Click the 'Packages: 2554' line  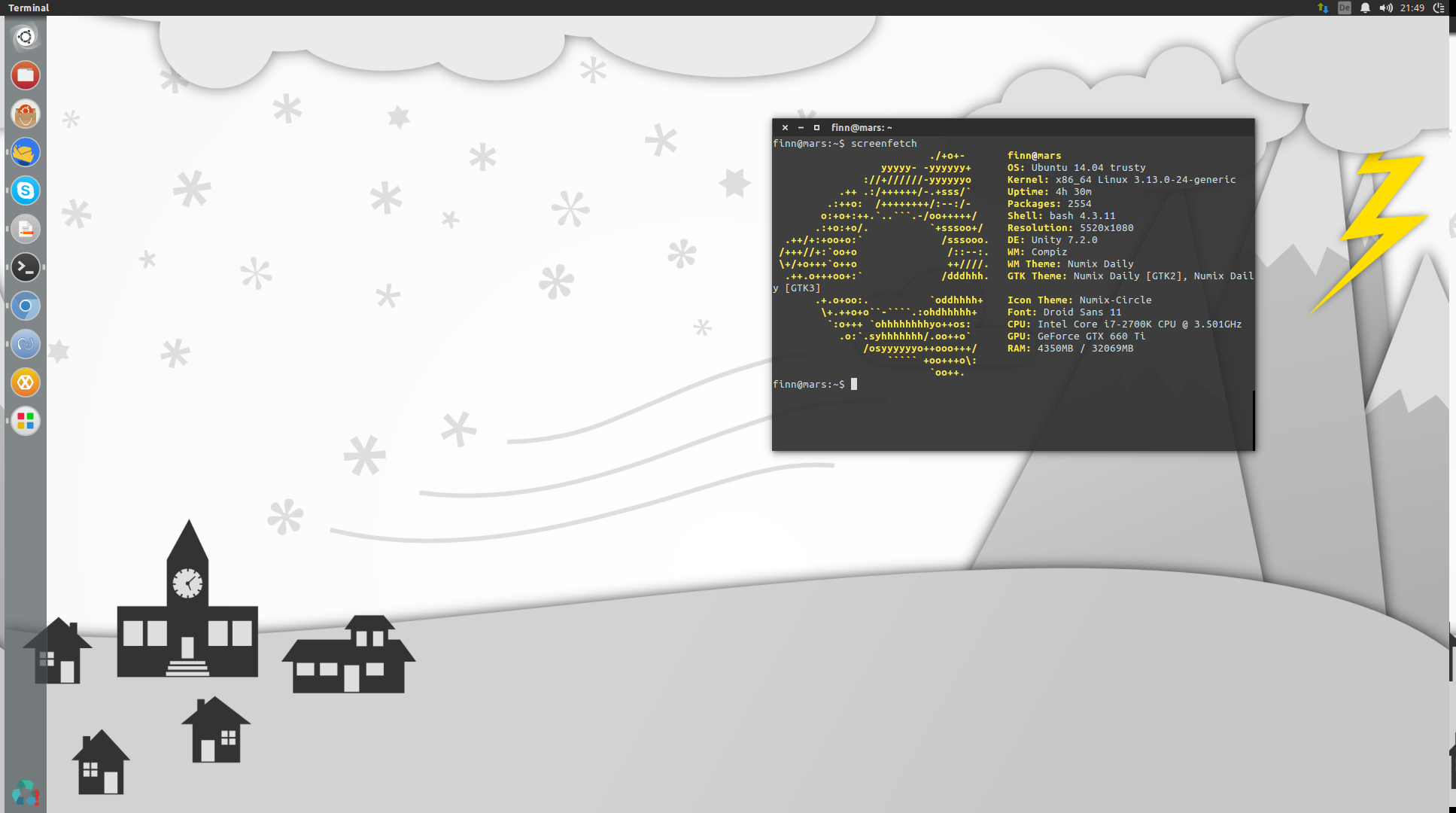click(1049, 203)
